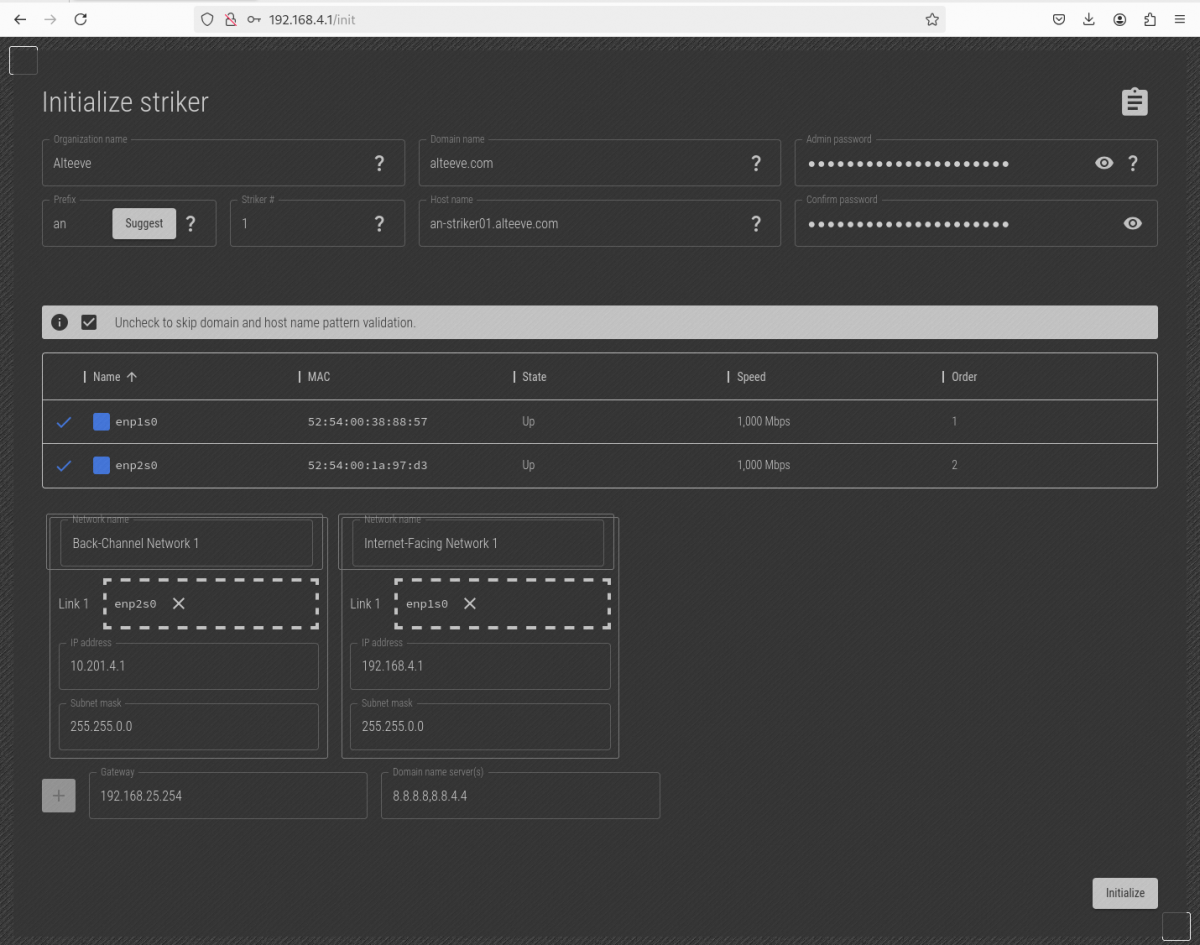Open help for Domain name field
Viewport: 1200px width, 945px height.
756,163
